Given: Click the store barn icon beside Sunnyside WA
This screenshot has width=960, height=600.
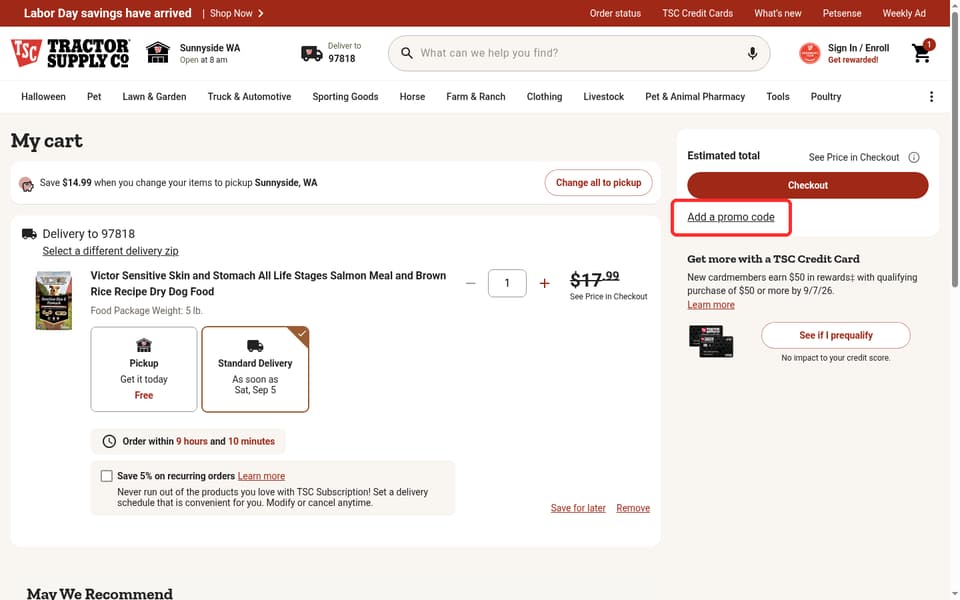Looking at the screenshot, I should pos(158,53).
